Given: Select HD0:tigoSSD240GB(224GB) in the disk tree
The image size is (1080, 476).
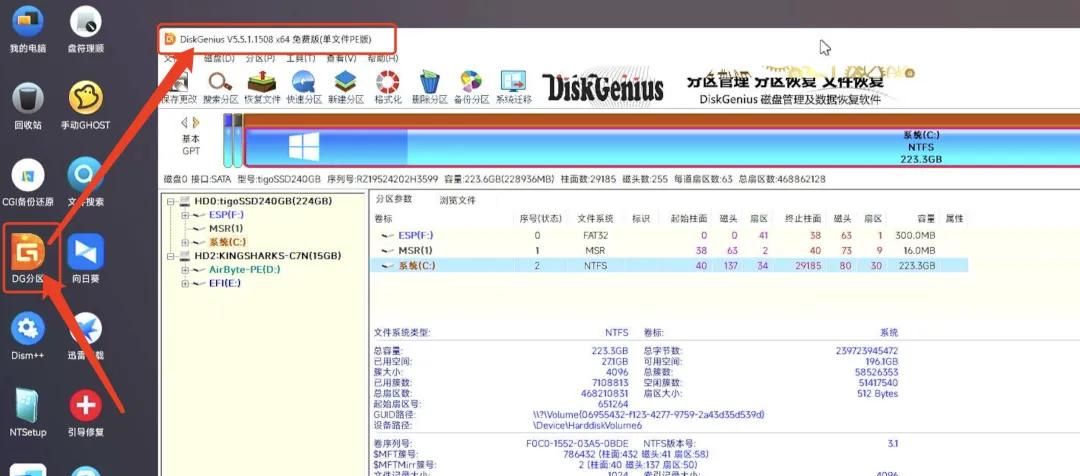Looking at the screenshot, I should click(x=264, y=201).
